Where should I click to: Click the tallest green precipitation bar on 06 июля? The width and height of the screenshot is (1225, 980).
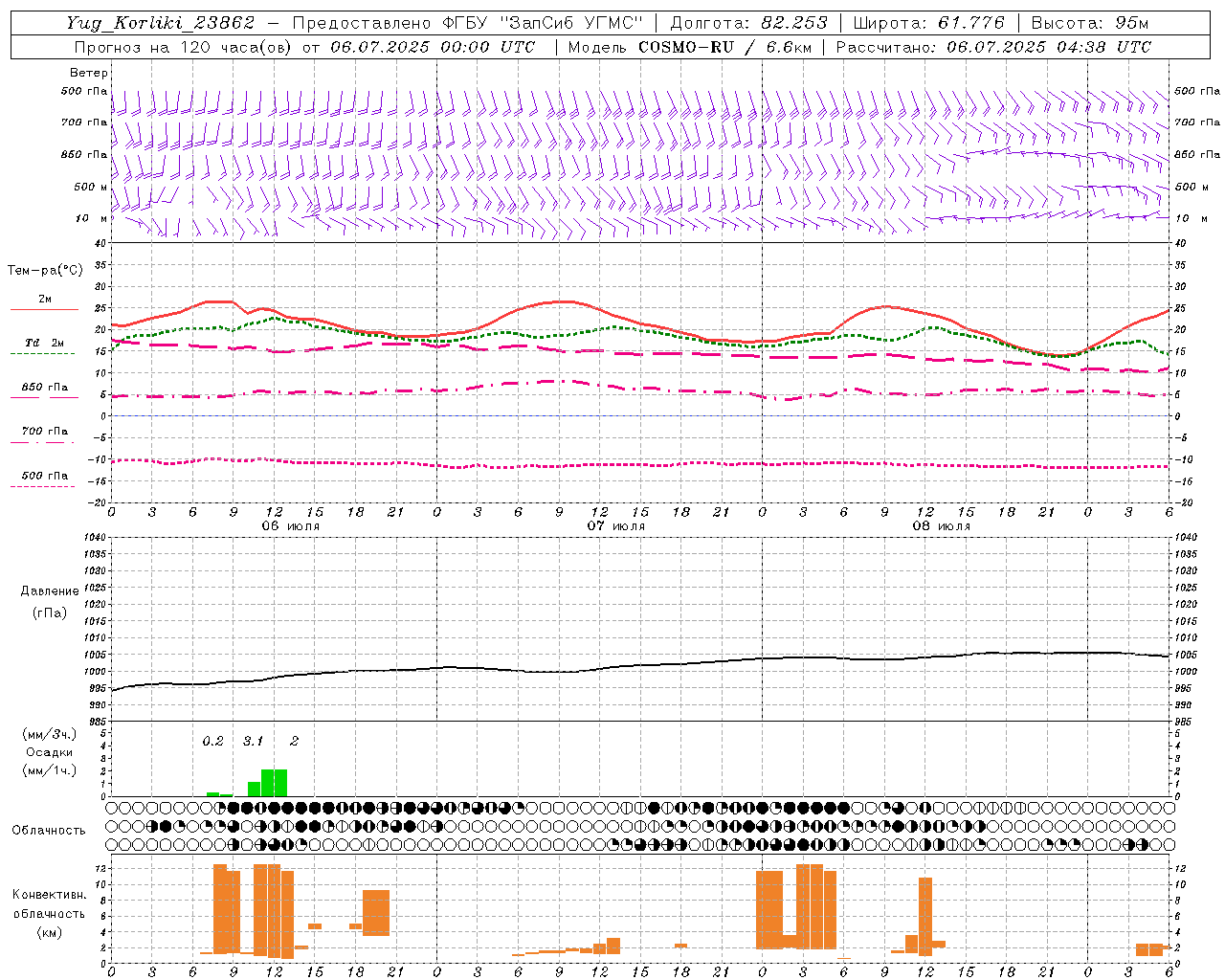275,783
